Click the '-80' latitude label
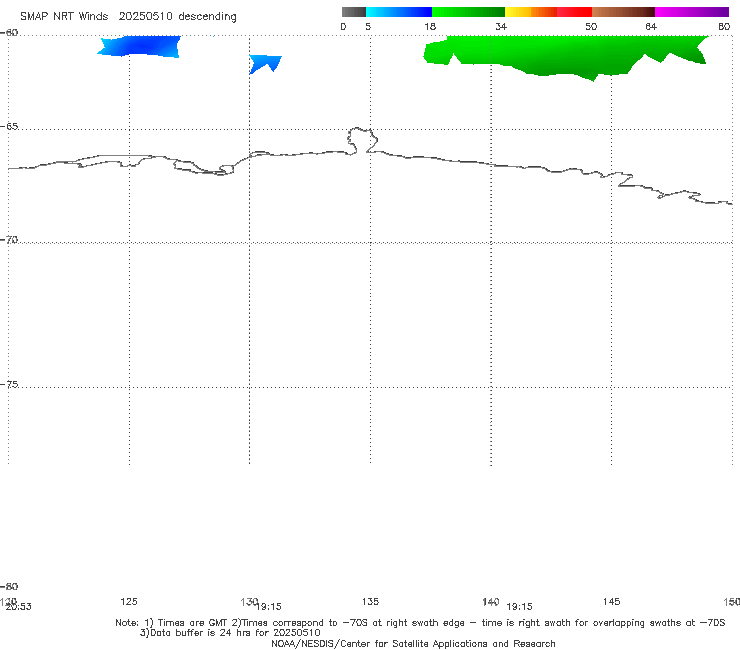The width and height of the screenshot is (740, 650). click(x=9, y=586)
